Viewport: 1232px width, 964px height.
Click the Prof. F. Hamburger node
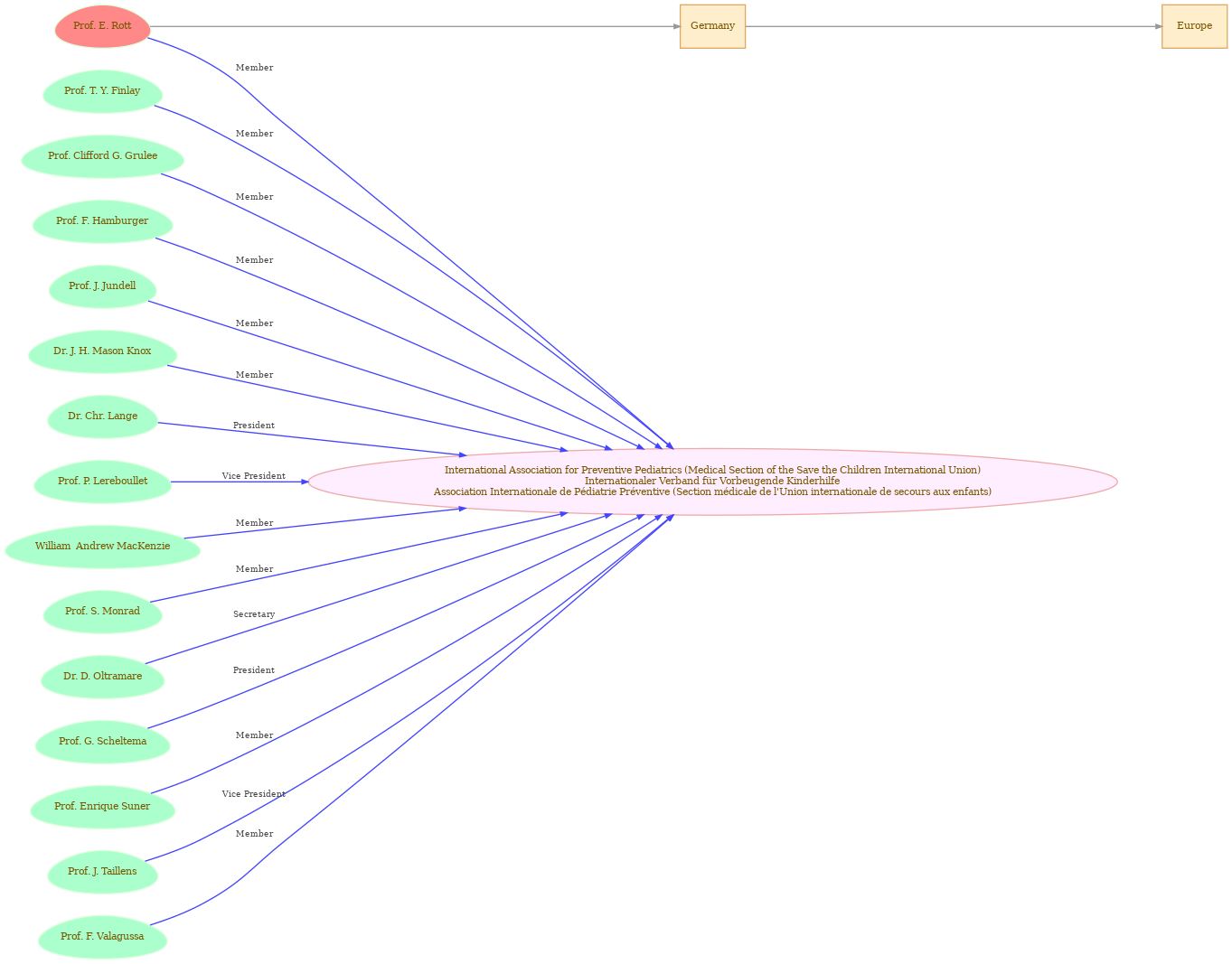(x=102, y=221)
